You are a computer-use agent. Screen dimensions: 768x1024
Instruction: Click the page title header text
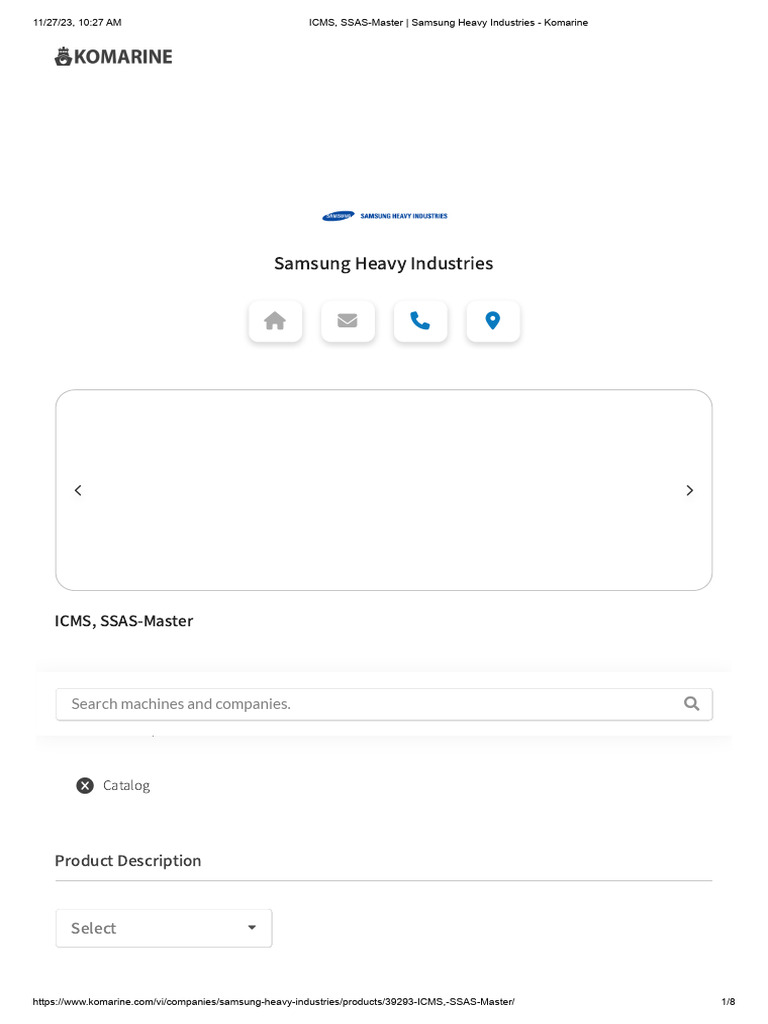(448, 22)
